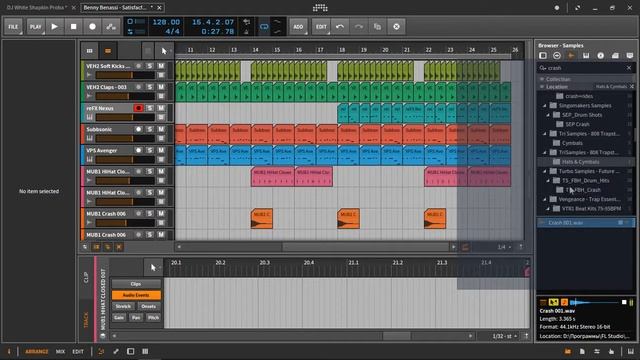
Task: Click the undo arrow icon
Action: (x=340, y=27)
